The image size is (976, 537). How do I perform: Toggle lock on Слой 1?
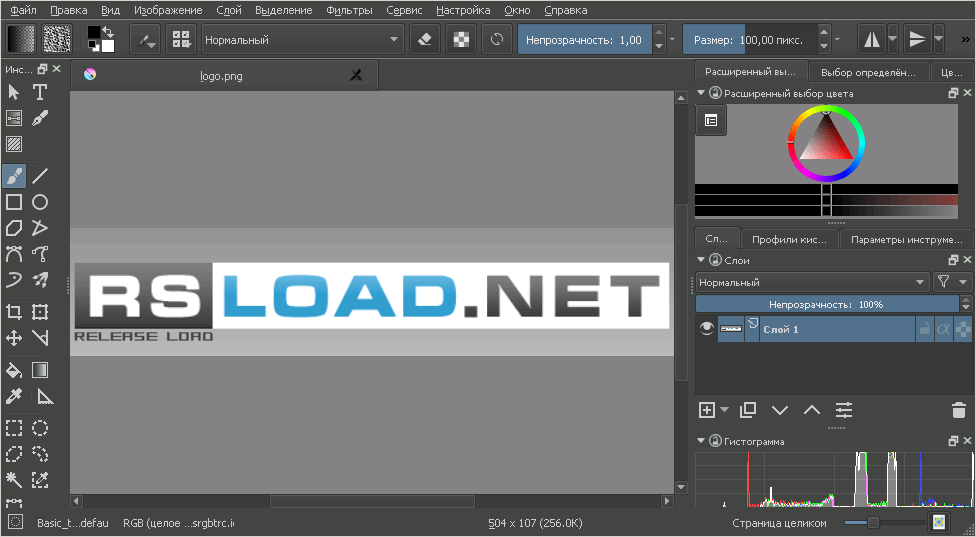[x=924, y=329]
